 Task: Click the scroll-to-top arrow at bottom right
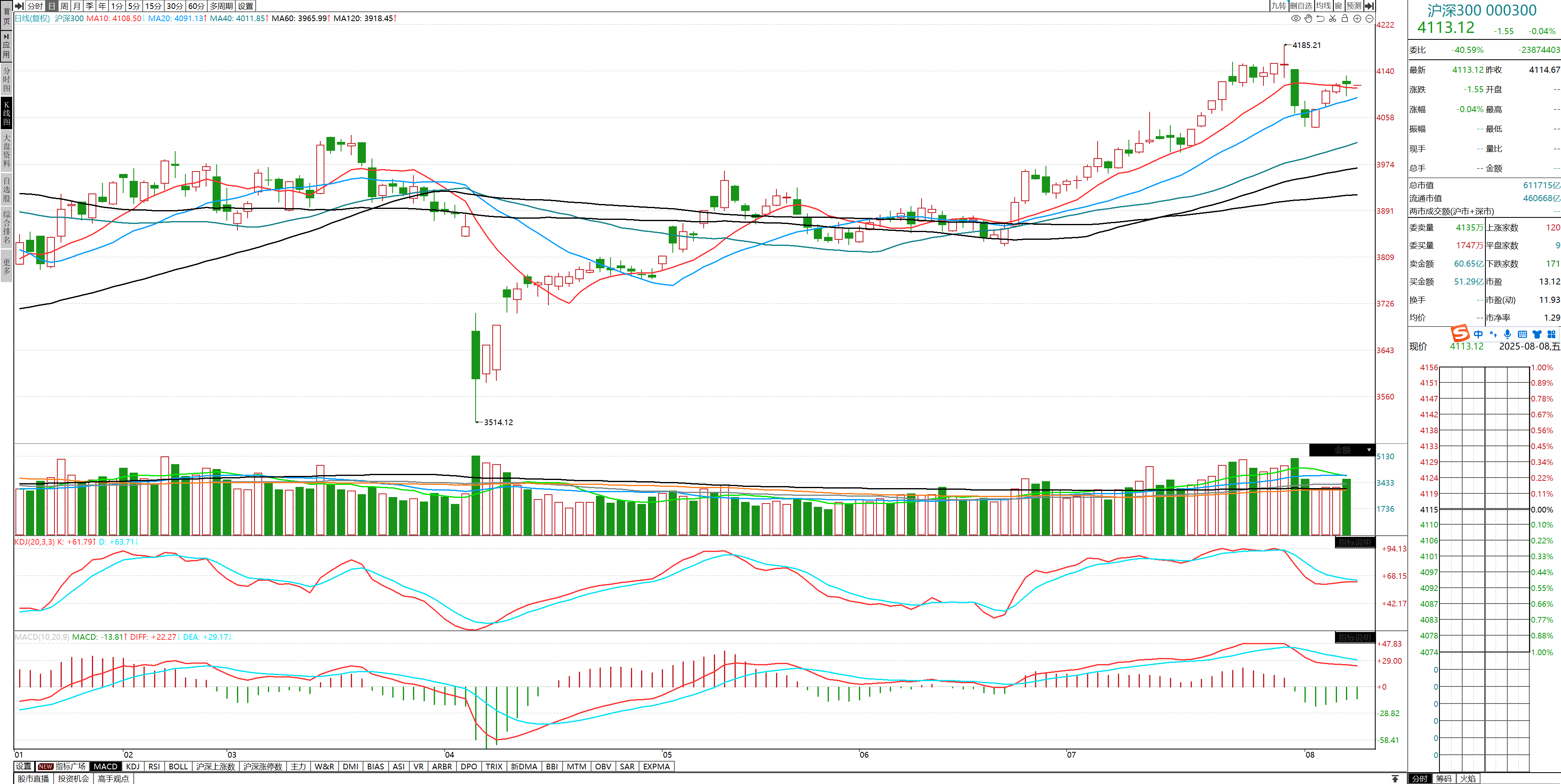[1395, 779]
